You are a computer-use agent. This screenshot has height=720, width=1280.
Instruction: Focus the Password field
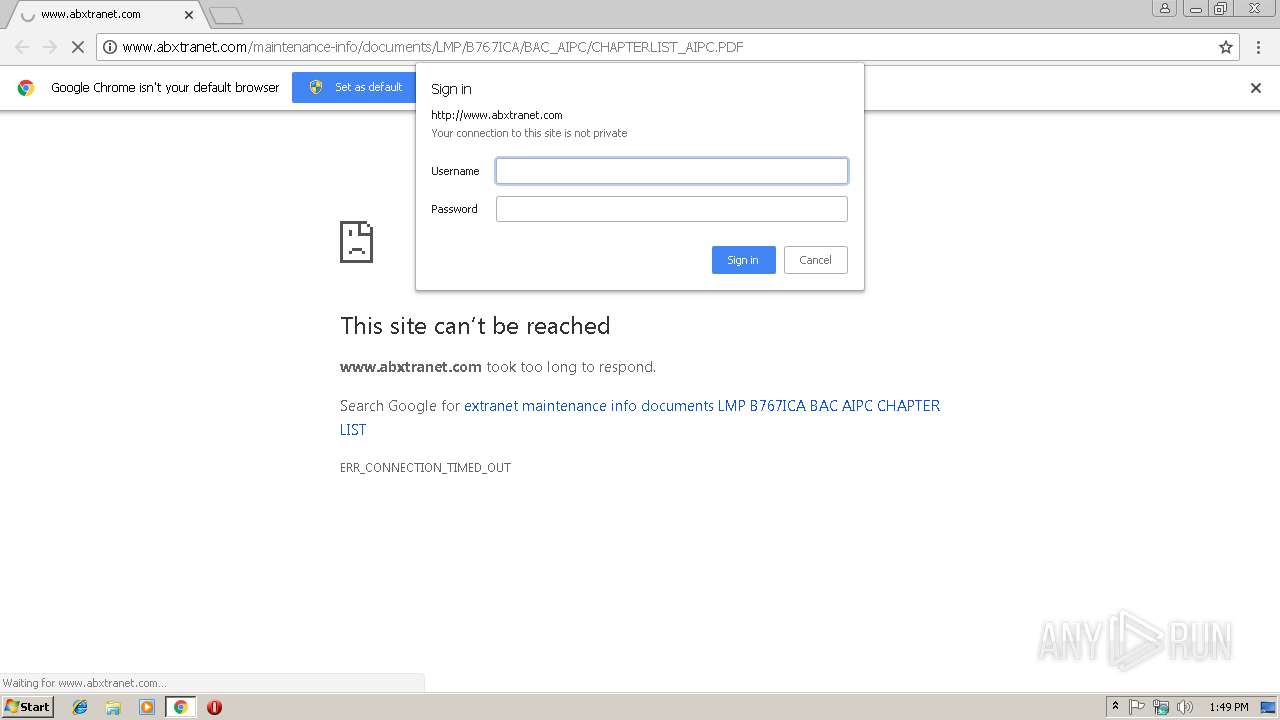[x=672, y=209]
